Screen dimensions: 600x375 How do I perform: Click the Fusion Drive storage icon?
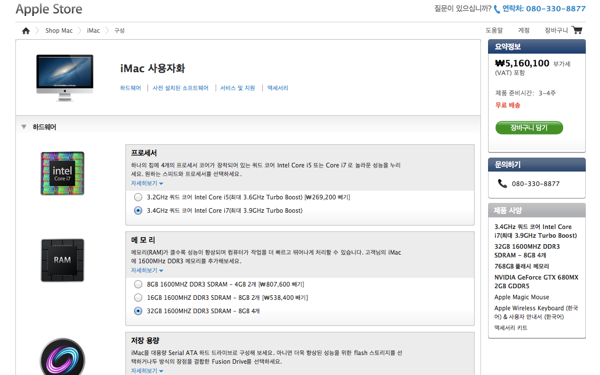click(x=62, y=357)
